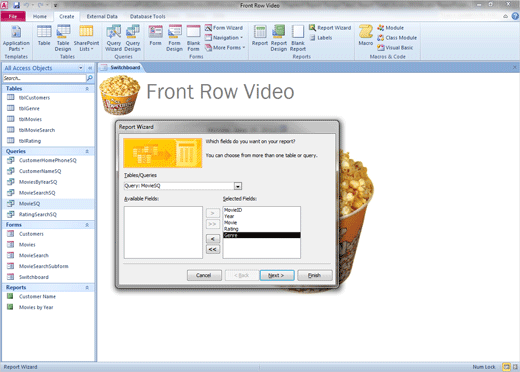Create Labels from the ribbon

321,38
